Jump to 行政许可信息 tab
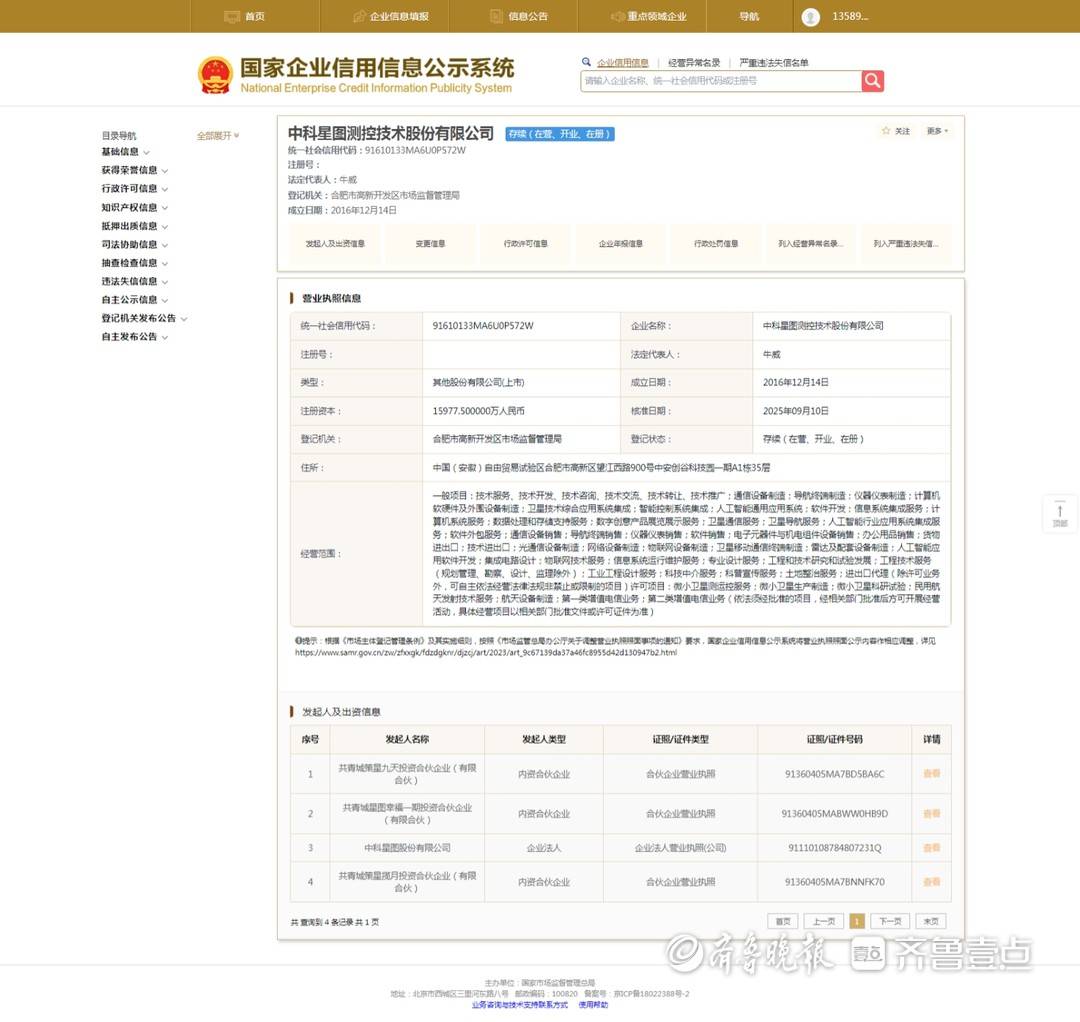 (526, 244)
